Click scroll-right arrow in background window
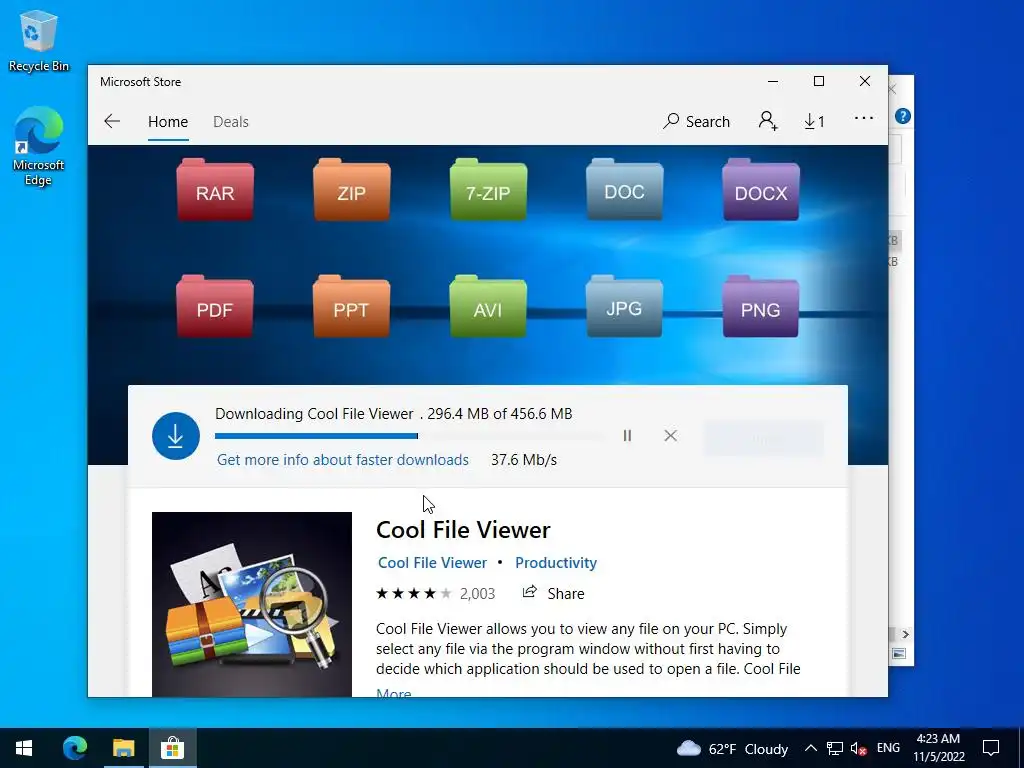This screenshot has width=1024, height=768. point(905,634)
